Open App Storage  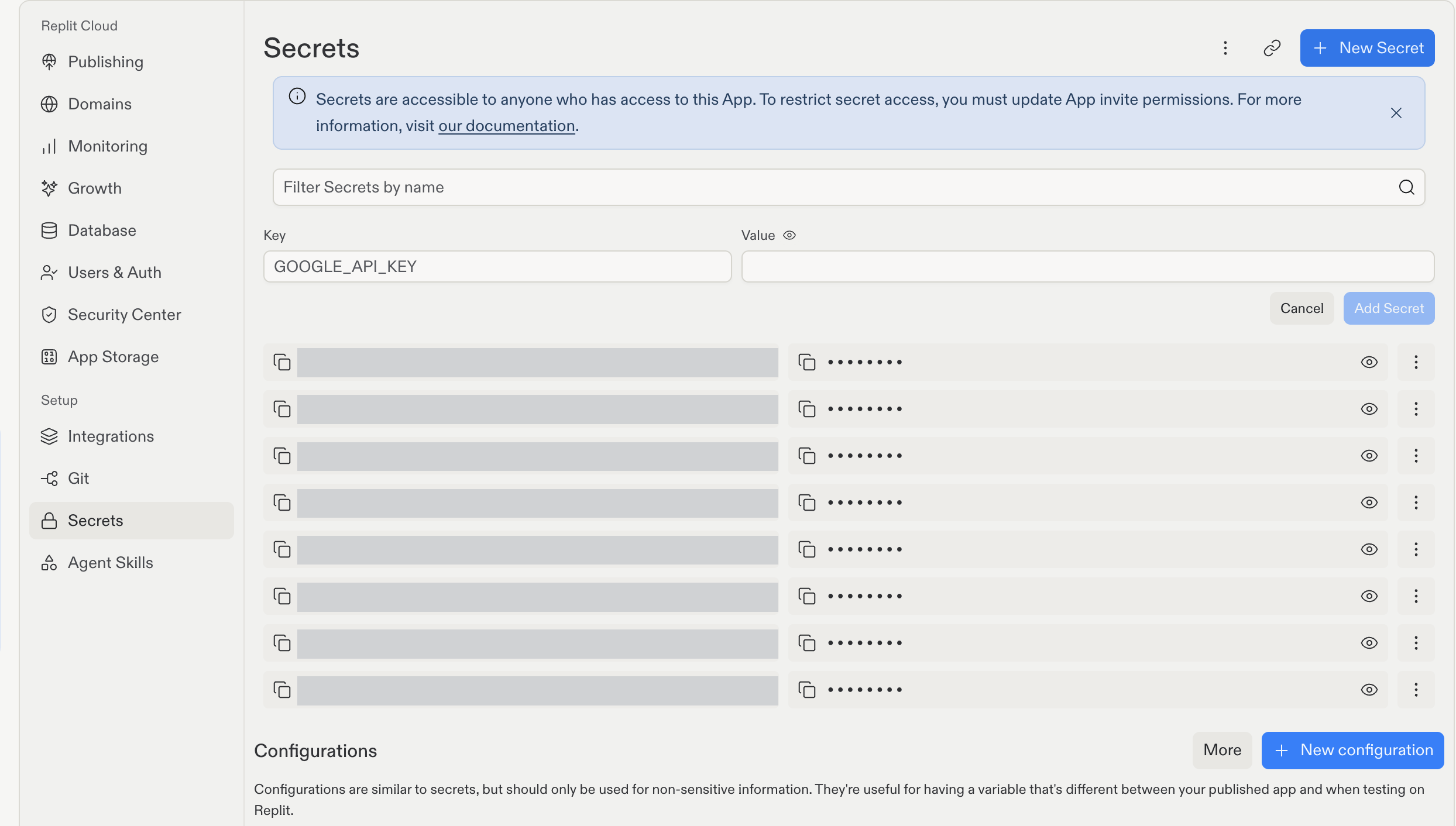tap(132, 357)
